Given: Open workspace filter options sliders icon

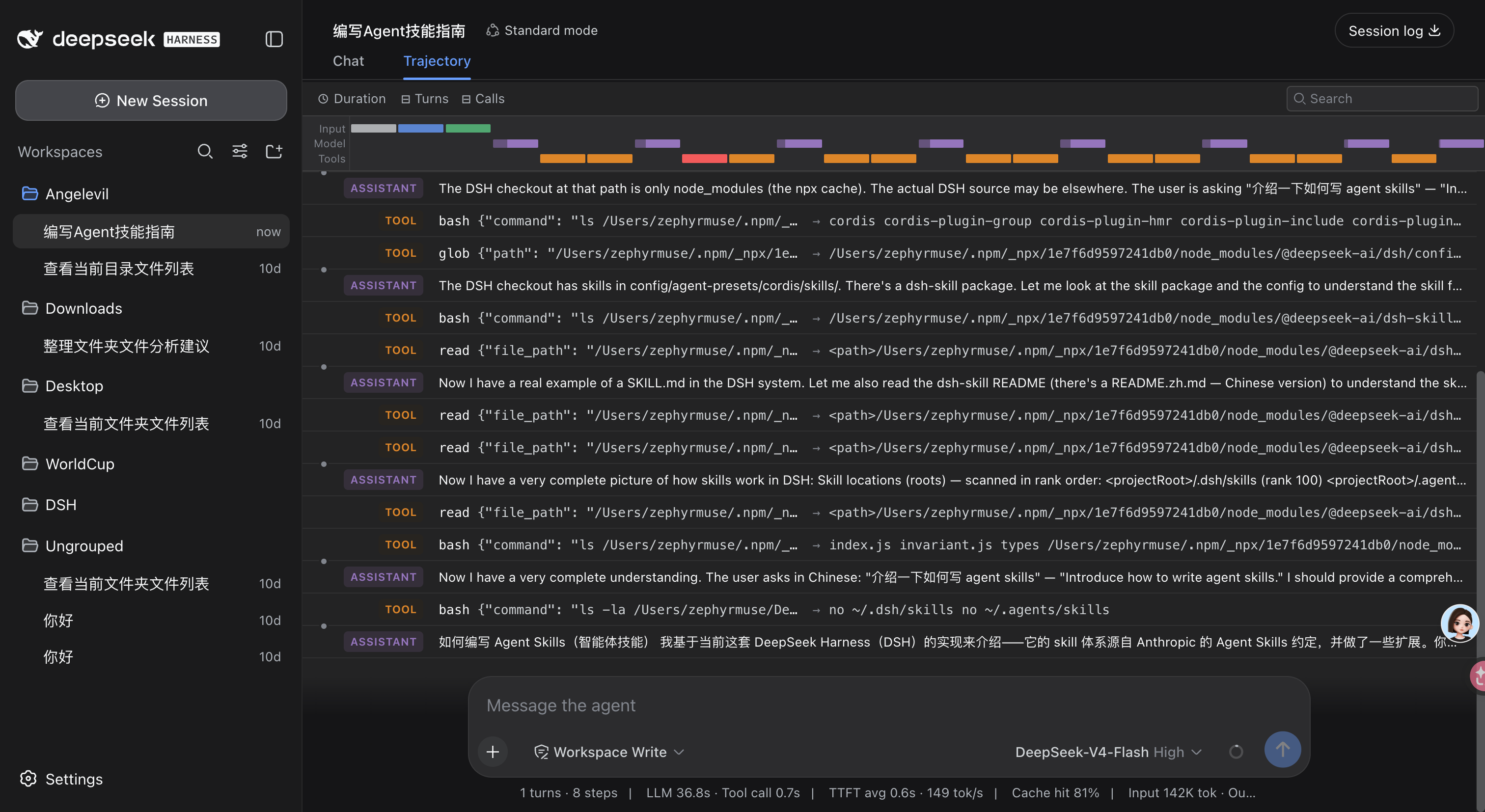Looking at the screenshot, I should point(240,152).
